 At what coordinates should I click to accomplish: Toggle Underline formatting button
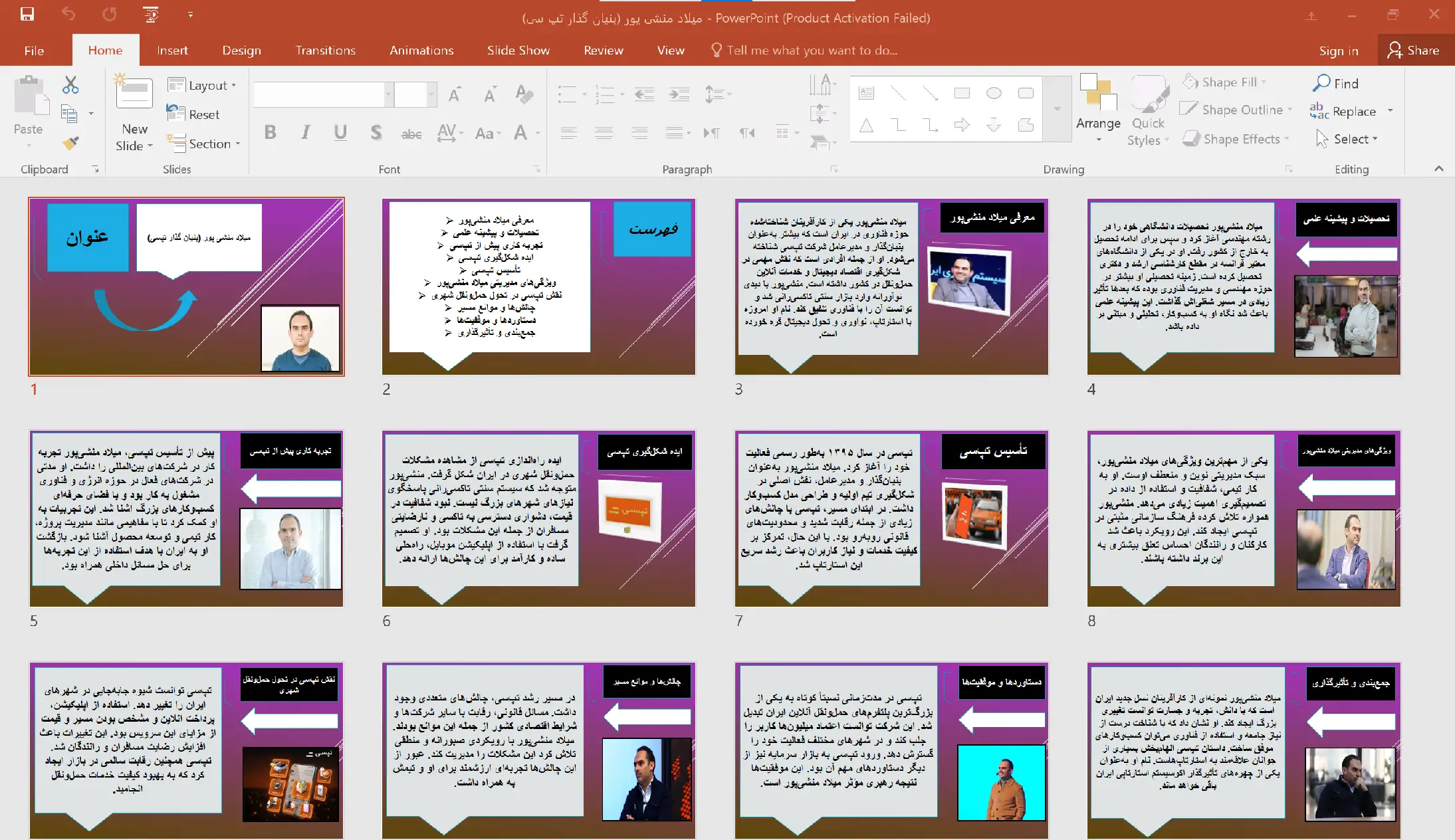340,132
